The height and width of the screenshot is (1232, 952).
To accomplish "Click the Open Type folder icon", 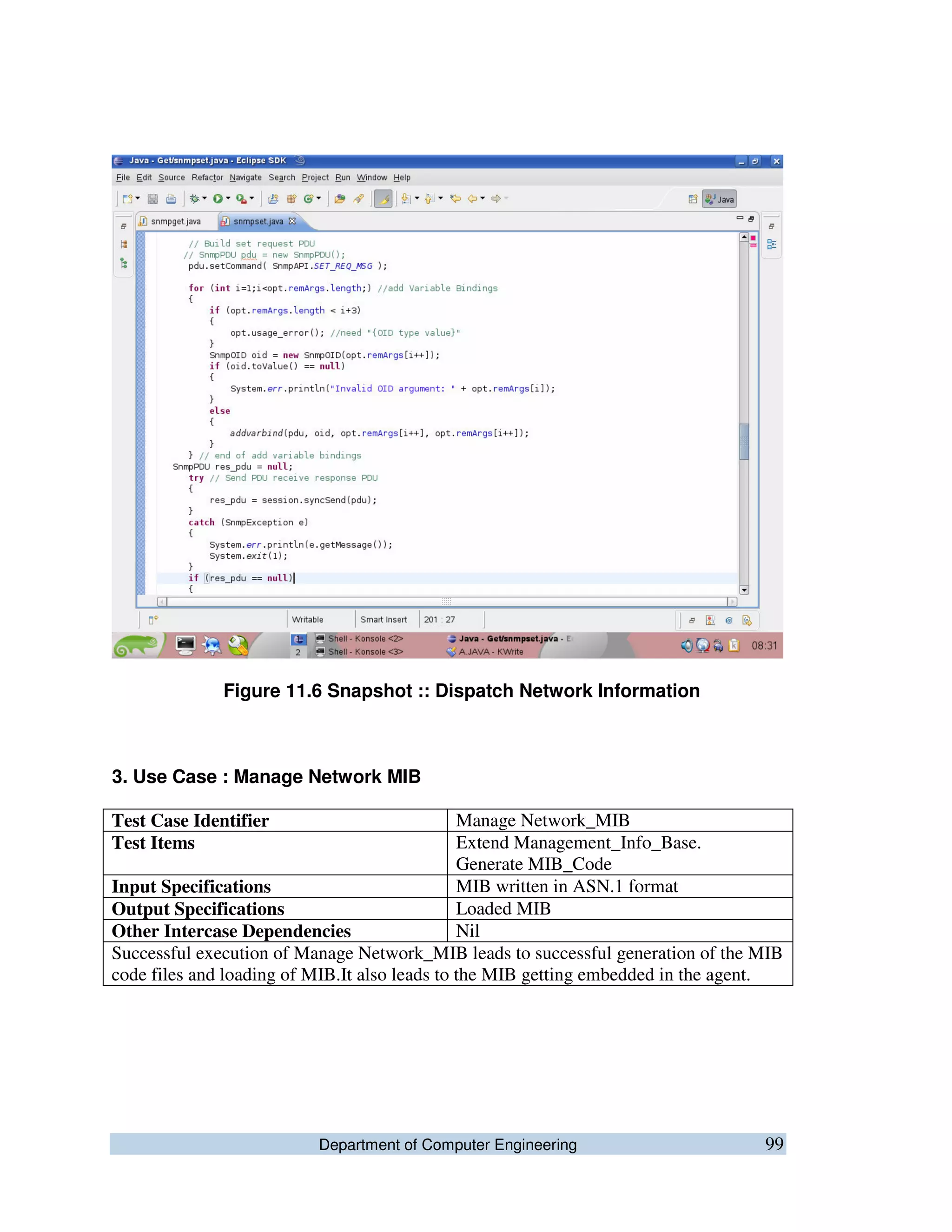I will pyautogui.click(x=339, y=199).
